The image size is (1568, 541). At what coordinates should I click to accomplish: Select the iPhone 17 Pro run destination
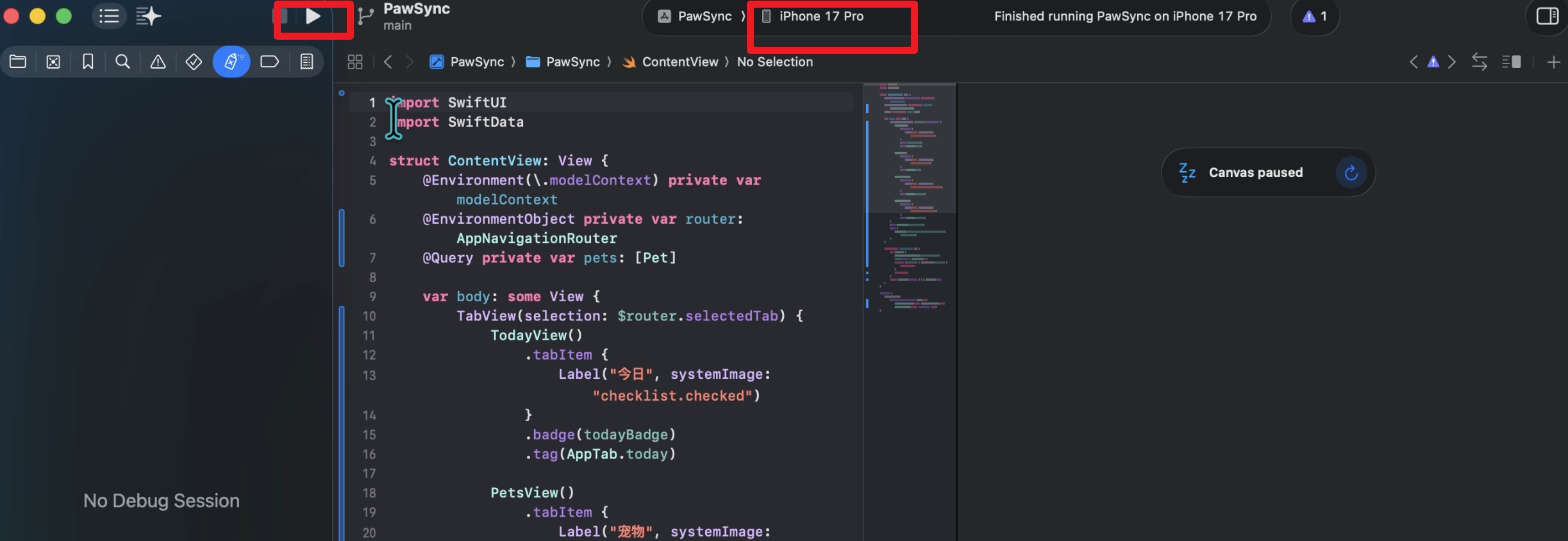point(813,16)
